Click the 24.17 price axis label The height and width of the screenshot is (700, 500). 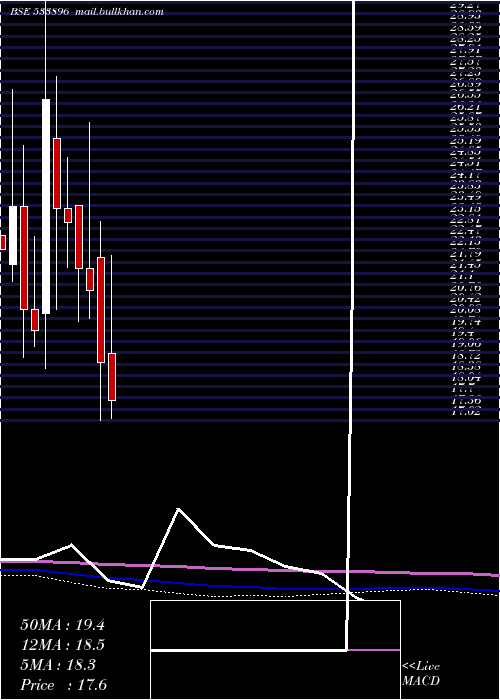pyautogui.click(x=466, y=177)
